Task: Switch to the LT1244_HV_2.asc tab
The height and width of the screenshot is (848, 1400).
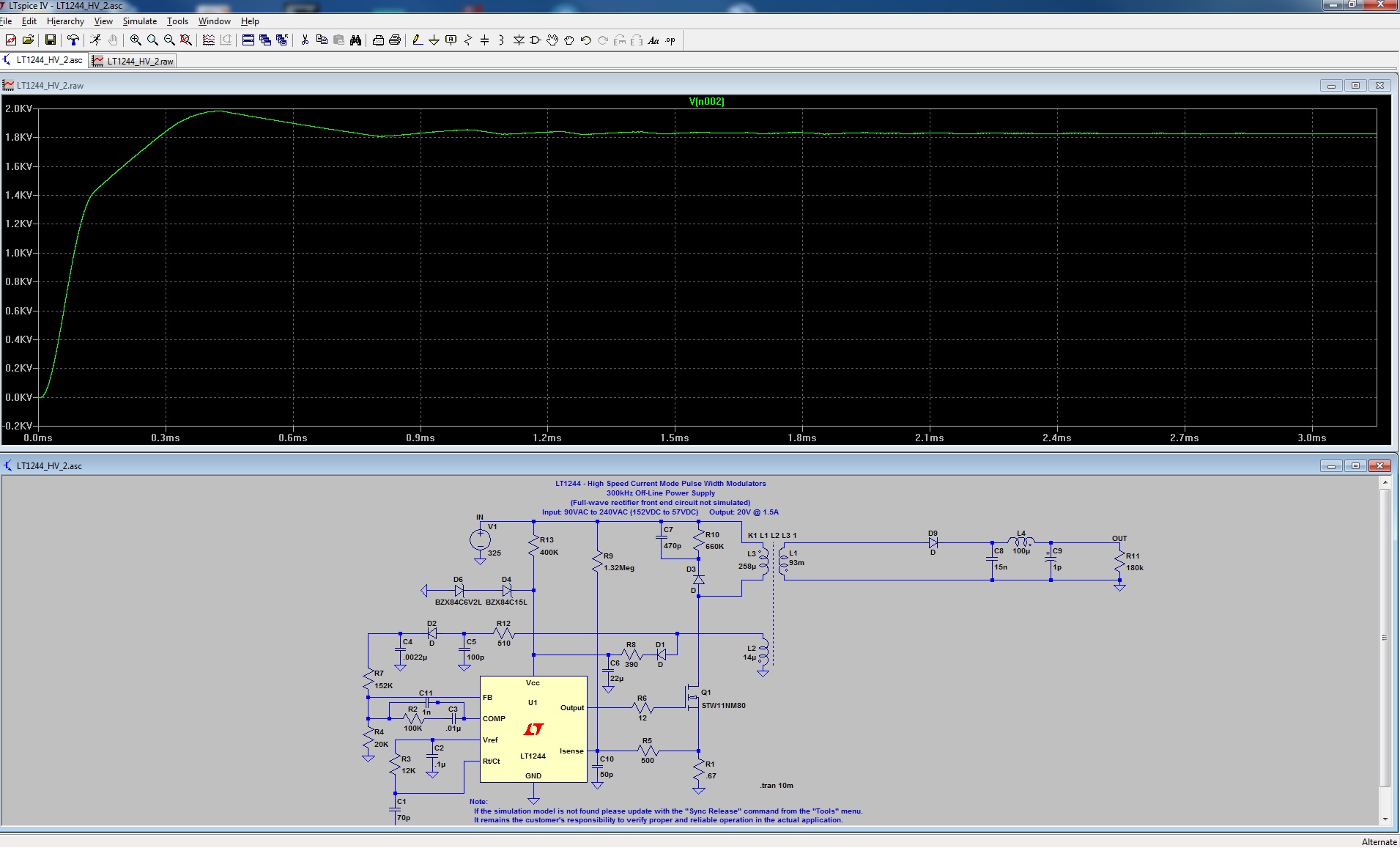Action: (44, 60)
